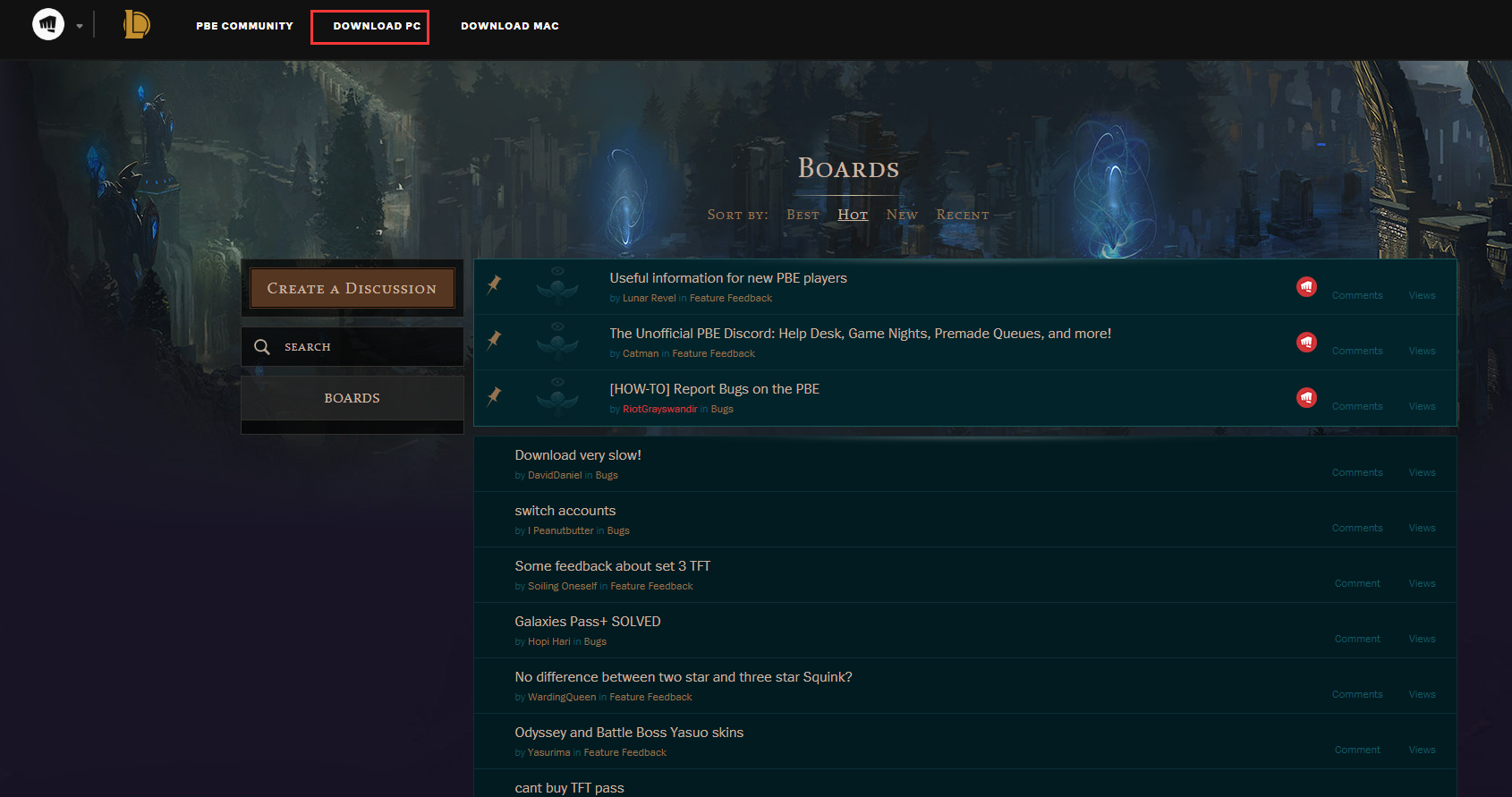This screenshot has width=1512, height=797.
Task: View Comment on set 3 TFT feedback thread
Action: 1357,583
